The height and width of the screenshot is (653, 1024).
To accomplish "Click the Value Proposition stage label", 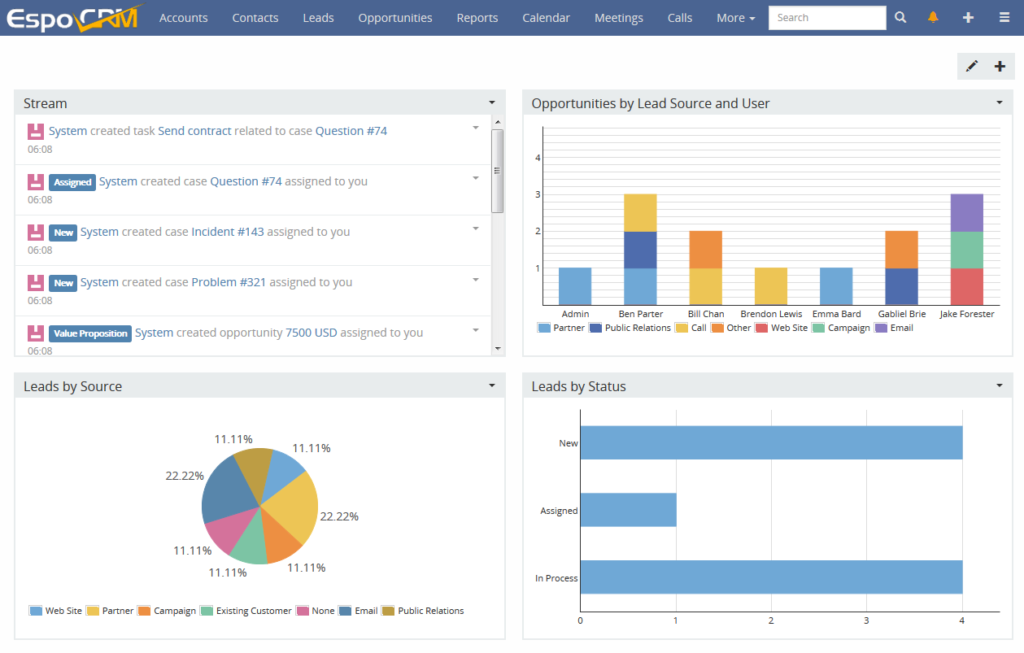I will click(x=90, y=334).
